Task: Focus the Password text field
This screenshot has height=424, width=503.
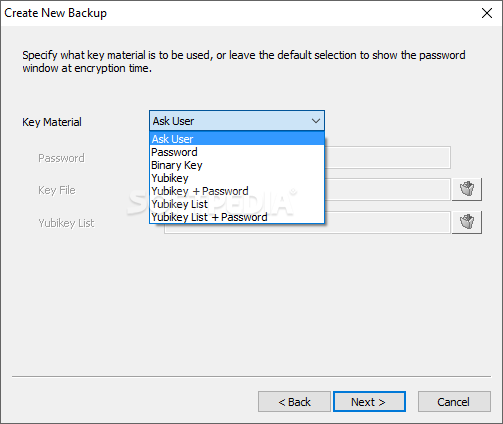Action: click(387, 157)
